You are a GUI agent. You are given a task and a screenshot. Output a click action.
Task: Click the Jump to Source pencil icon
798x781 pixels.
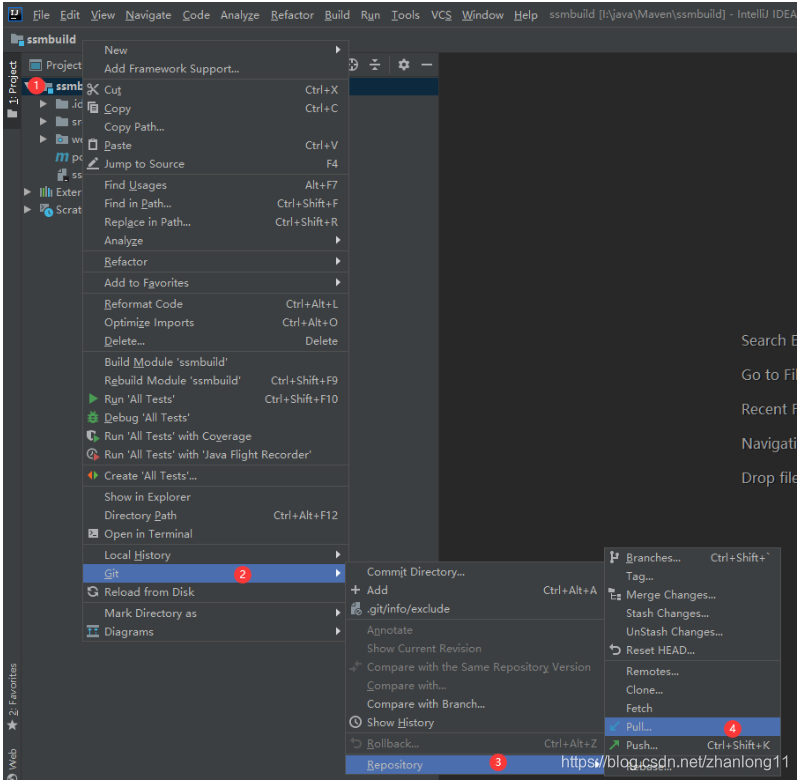93,163
